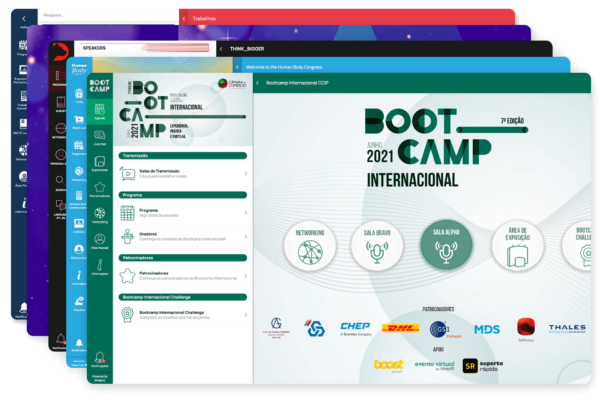This screenshot has width=600, height=400.
Task: Open the DHL sponsor logo
Action: (x=399, y=327)
